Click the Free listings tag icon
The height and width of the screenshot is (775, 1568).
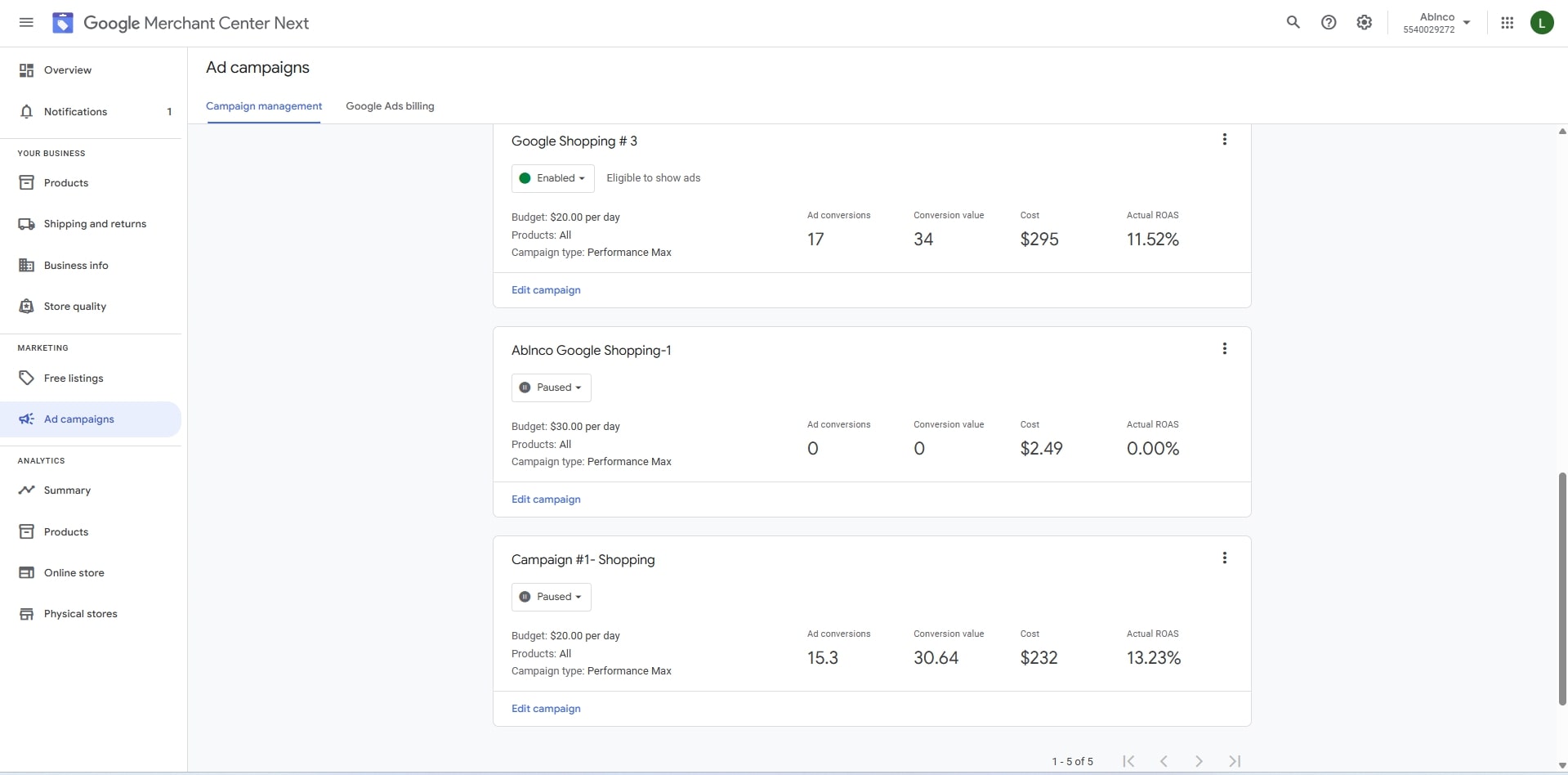(x=27, y=379)
